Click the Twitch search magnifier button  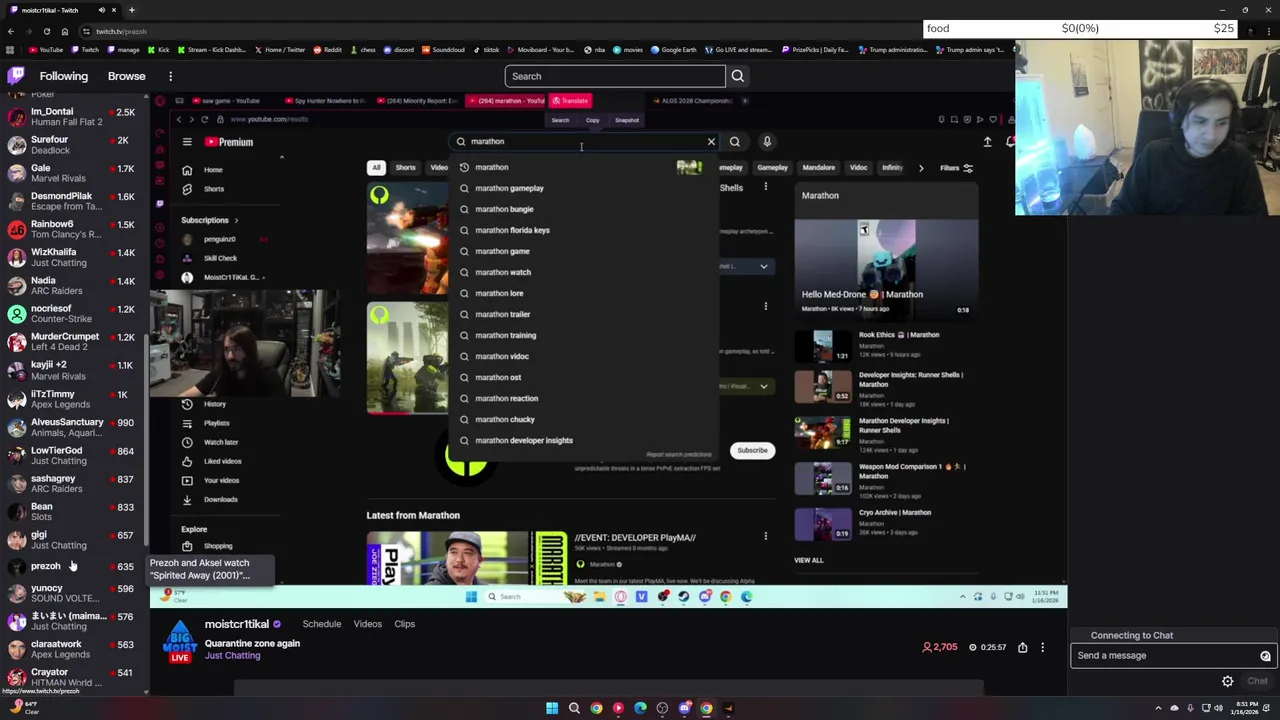(x=737, y=76)
